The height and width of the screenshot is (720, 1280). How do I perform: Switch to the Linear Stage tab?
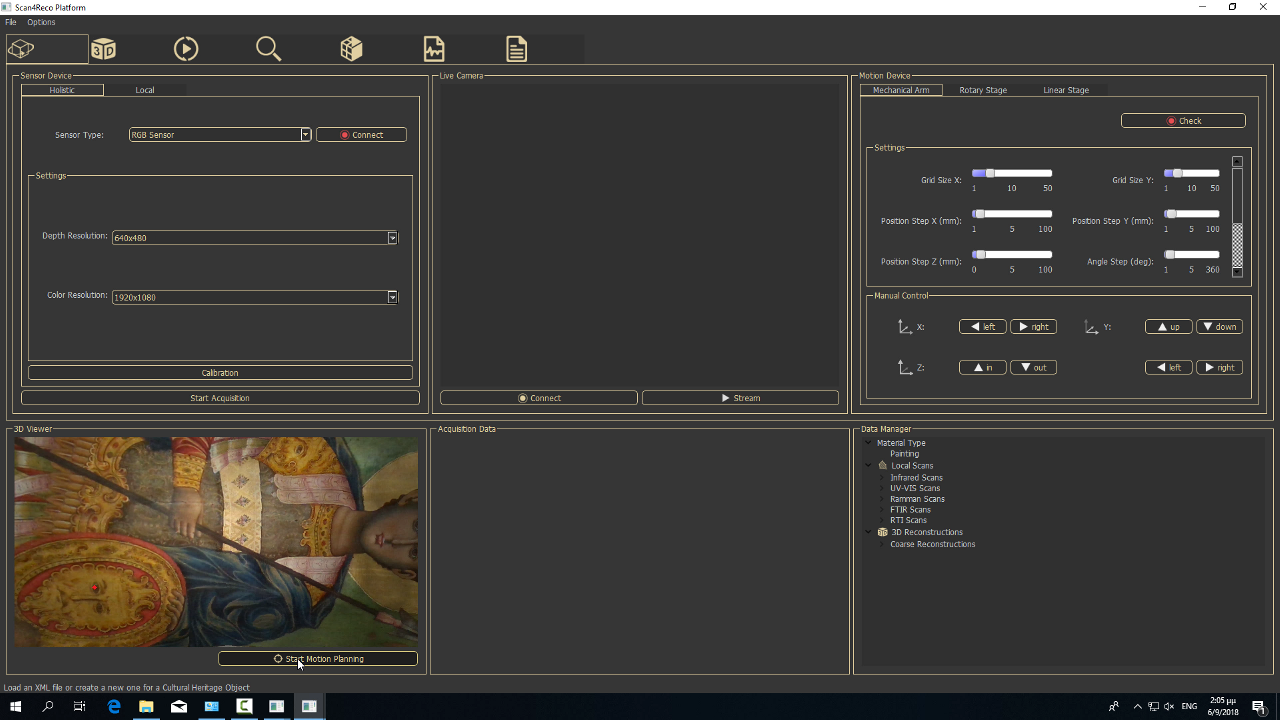[x=1066, y=90]
